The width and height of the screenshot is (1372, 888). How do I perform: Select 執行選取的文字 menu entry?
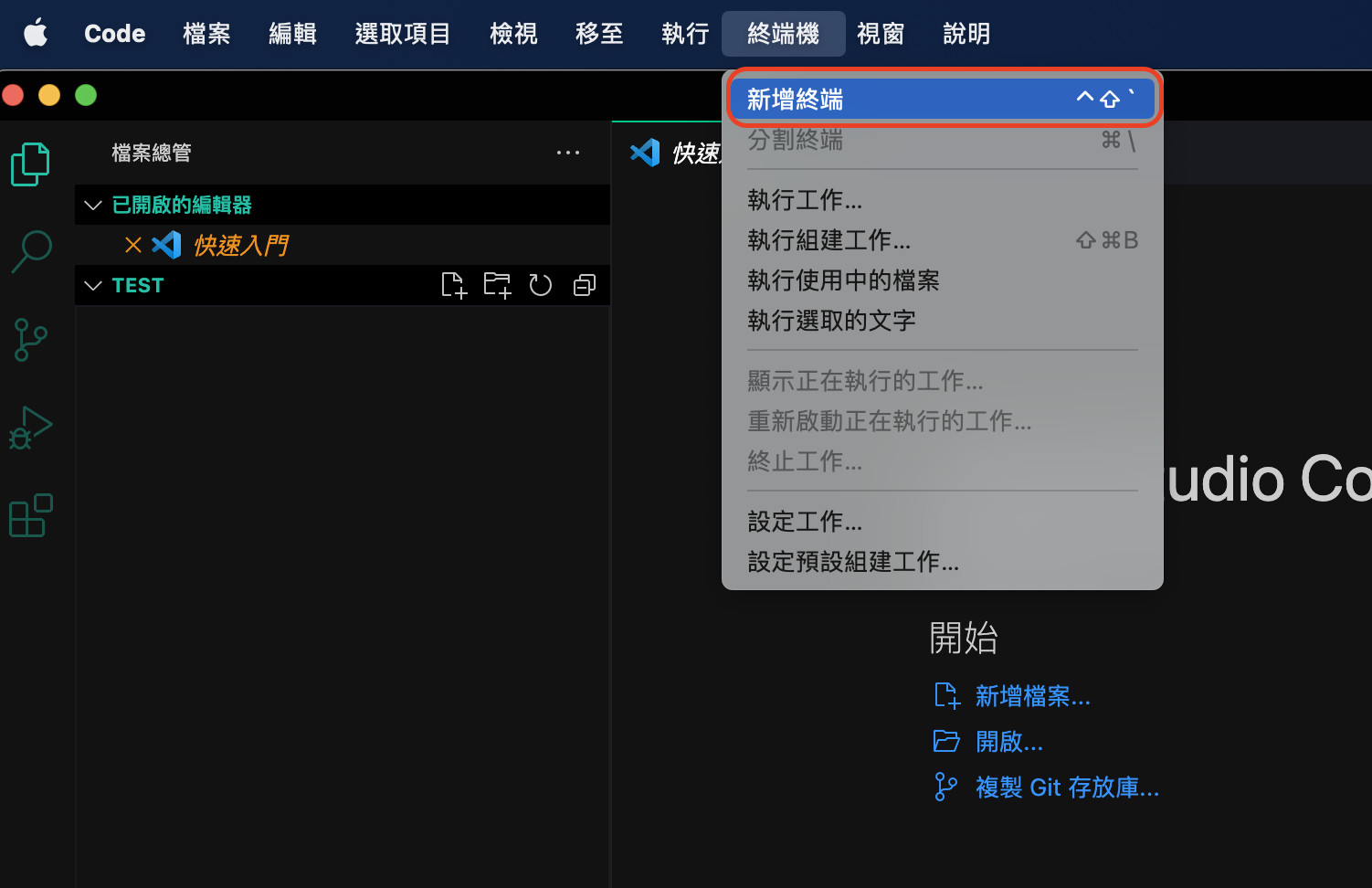943,320
